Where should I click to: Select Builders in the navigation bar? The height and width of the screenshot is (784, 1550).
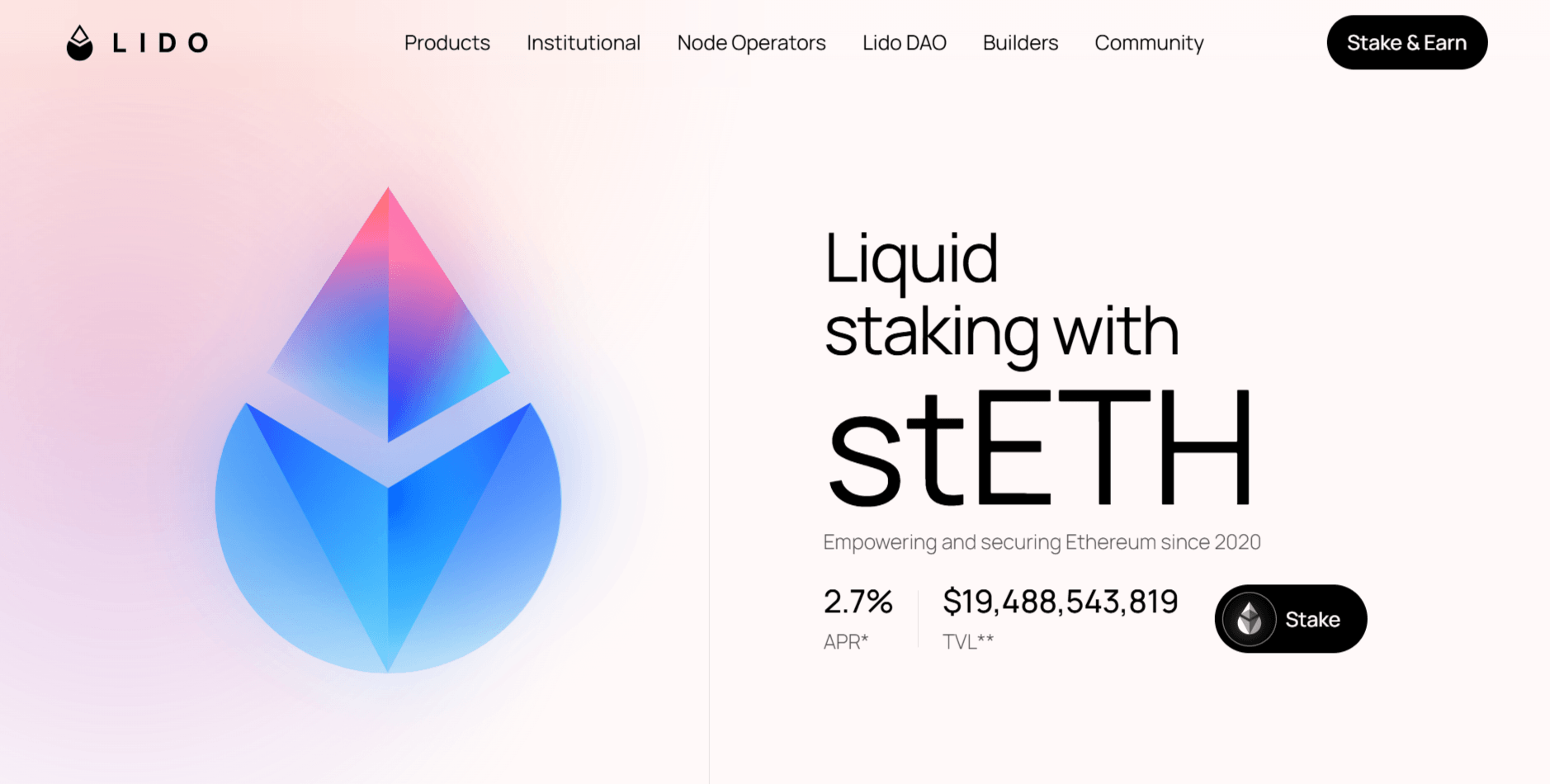tap(1020, 43)
